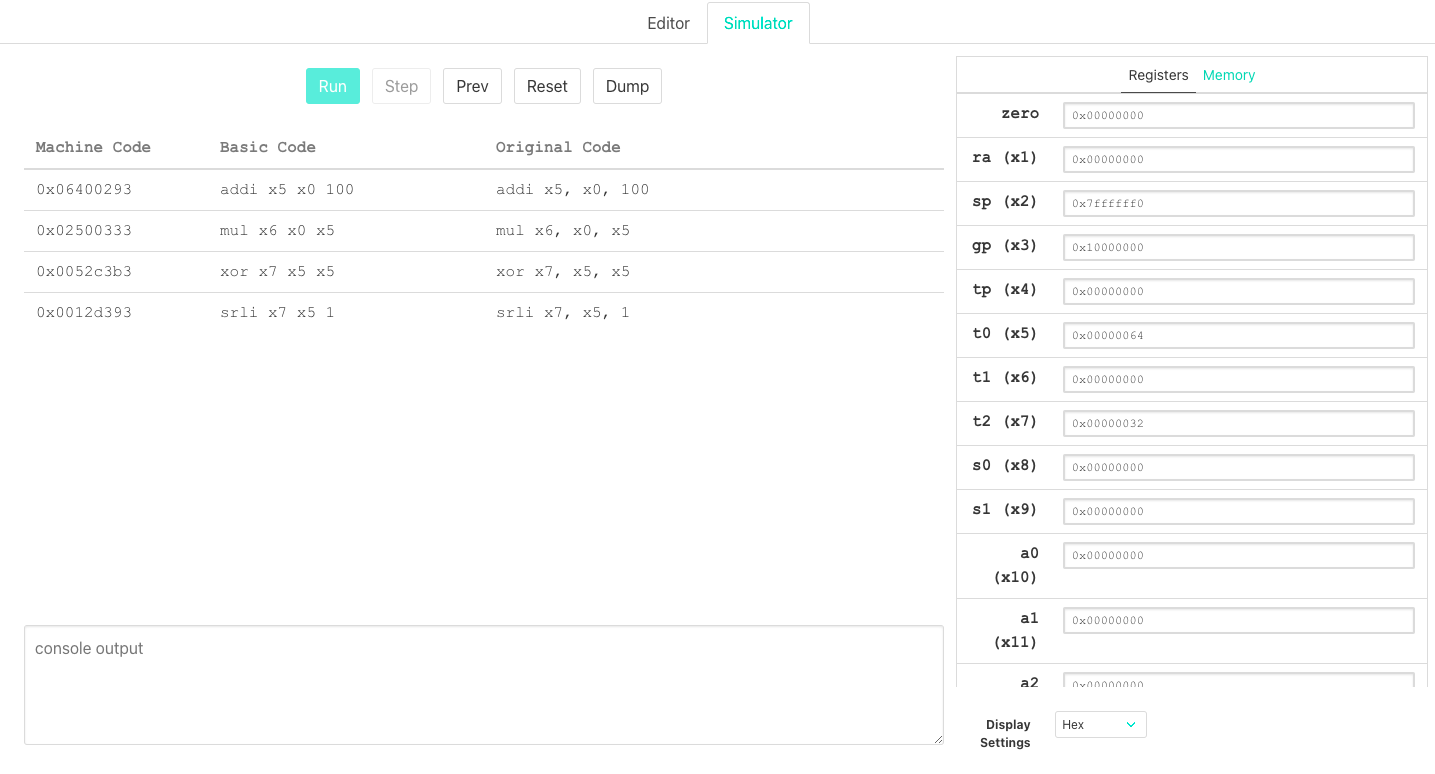The width and height of the screenshot is (1435, 774).
Task: Select the gp (x3) value 0x10000000
Action: (1238, 247)
